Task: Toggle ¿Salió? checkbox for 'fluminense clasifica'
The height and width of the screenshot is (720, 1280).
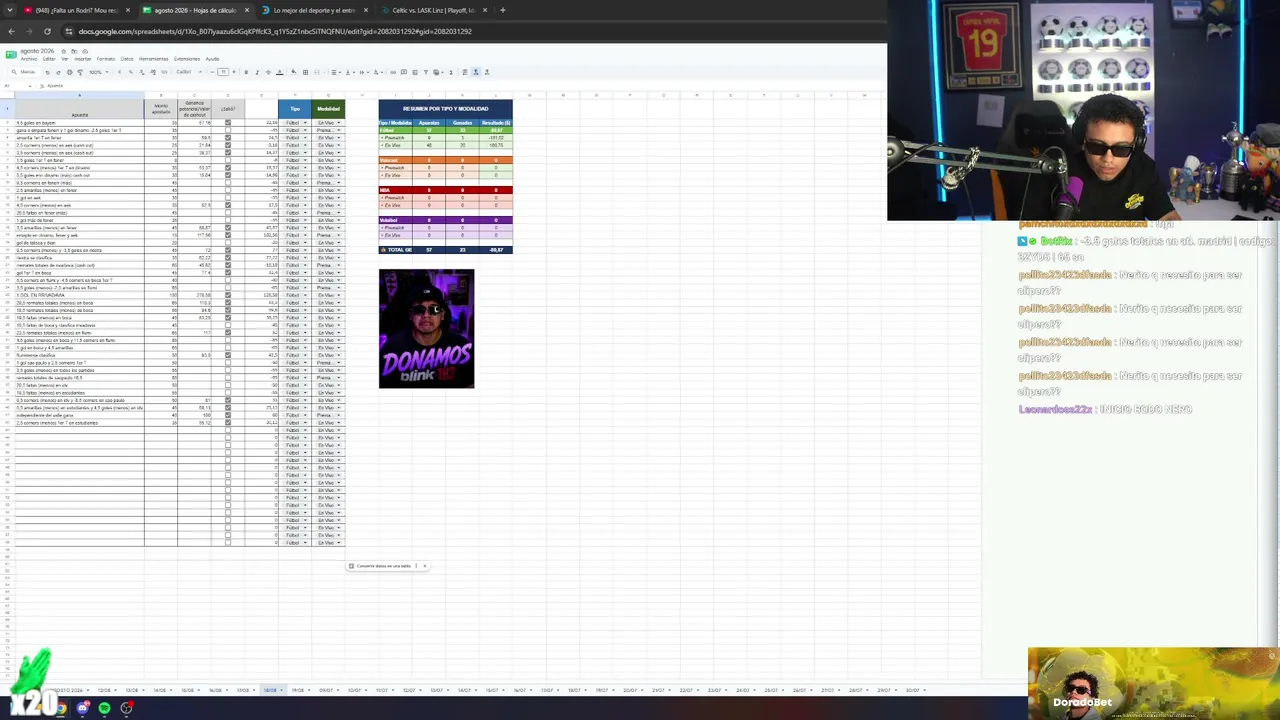Action: pyautogui.click(x=228, y=355)
